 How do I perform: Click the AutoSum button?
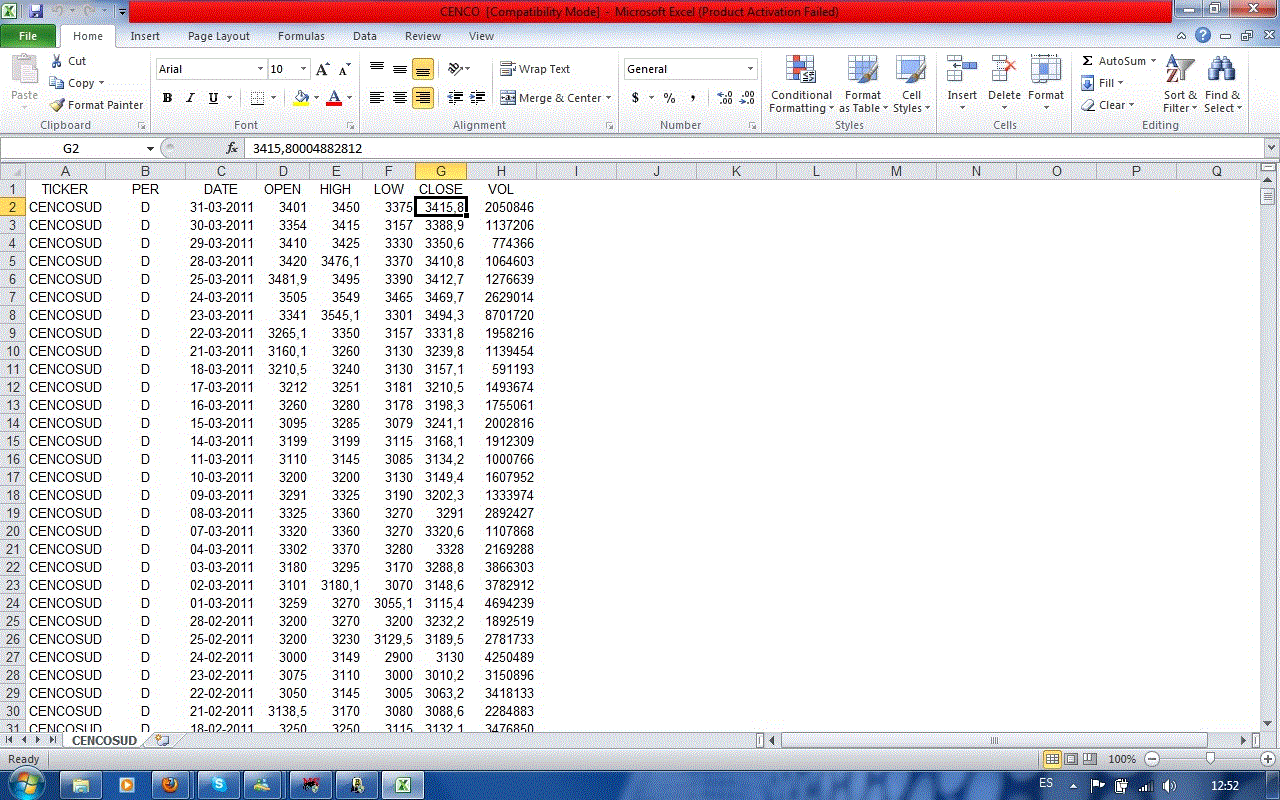pyautogui.click(x=1112, y=61)
